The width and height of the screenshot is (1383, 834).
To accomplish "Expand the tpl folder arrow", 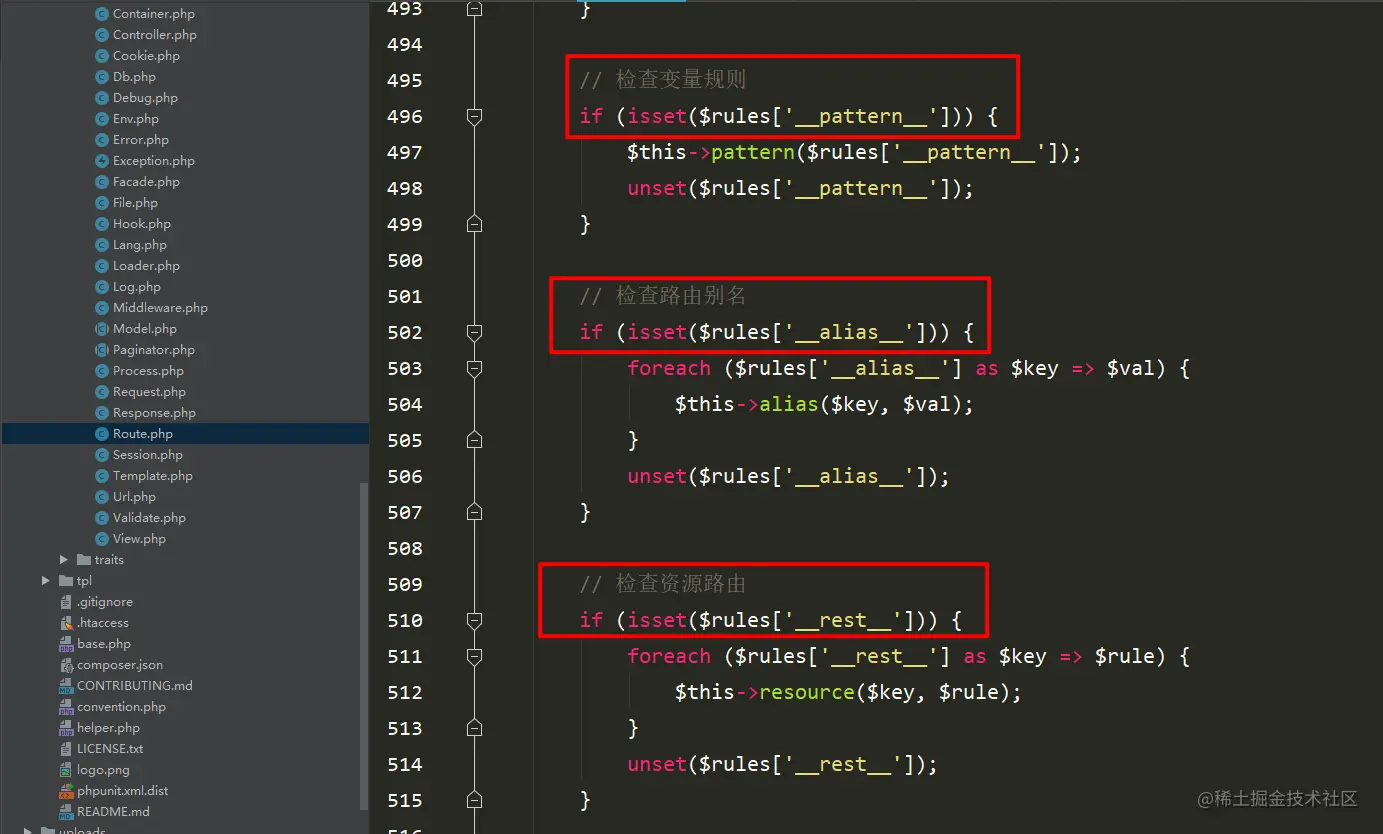I will (x=46, y=581).
